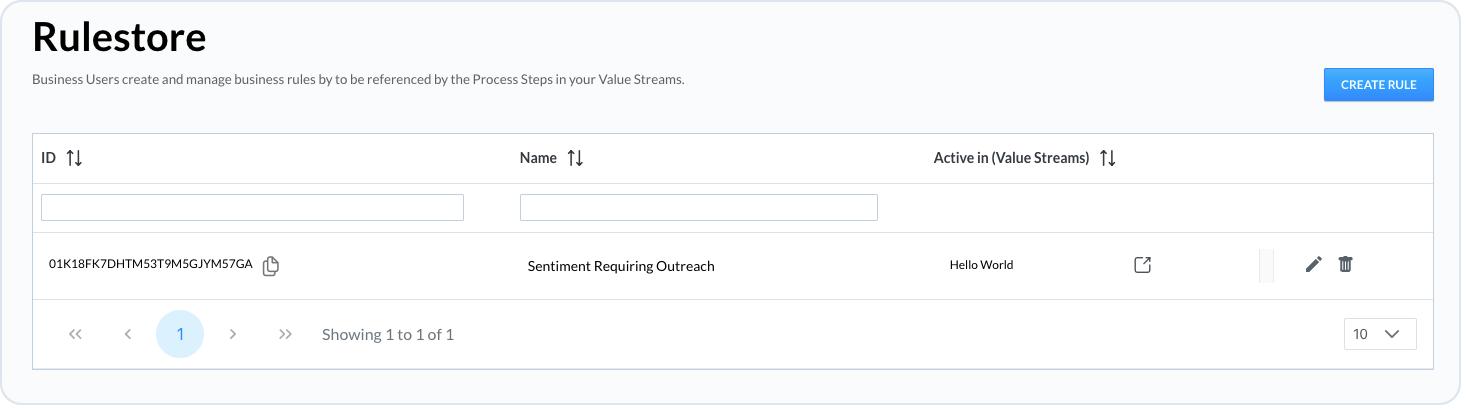Edit the Sentiment Requiring Outreach rule

pos(1314,264)
